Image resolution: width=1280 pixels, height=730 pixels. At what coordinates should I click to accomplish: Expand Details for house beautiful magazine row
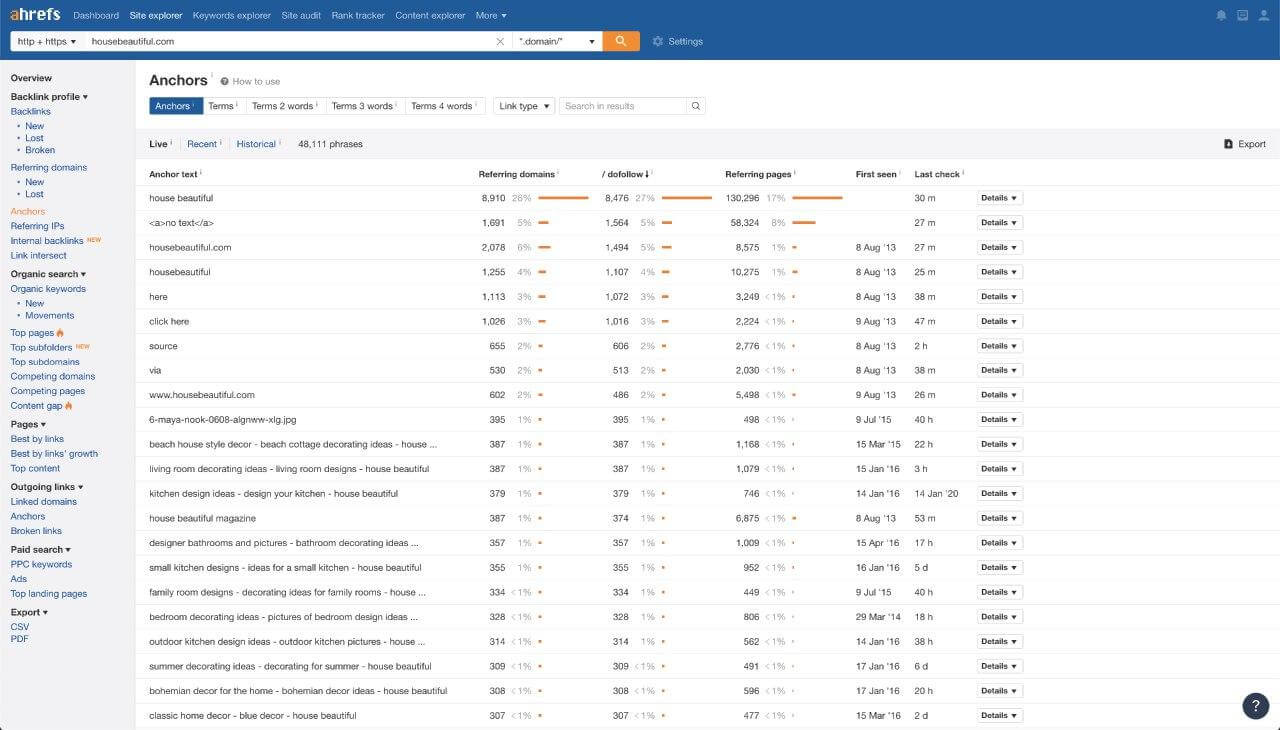(x=999, y=518)
